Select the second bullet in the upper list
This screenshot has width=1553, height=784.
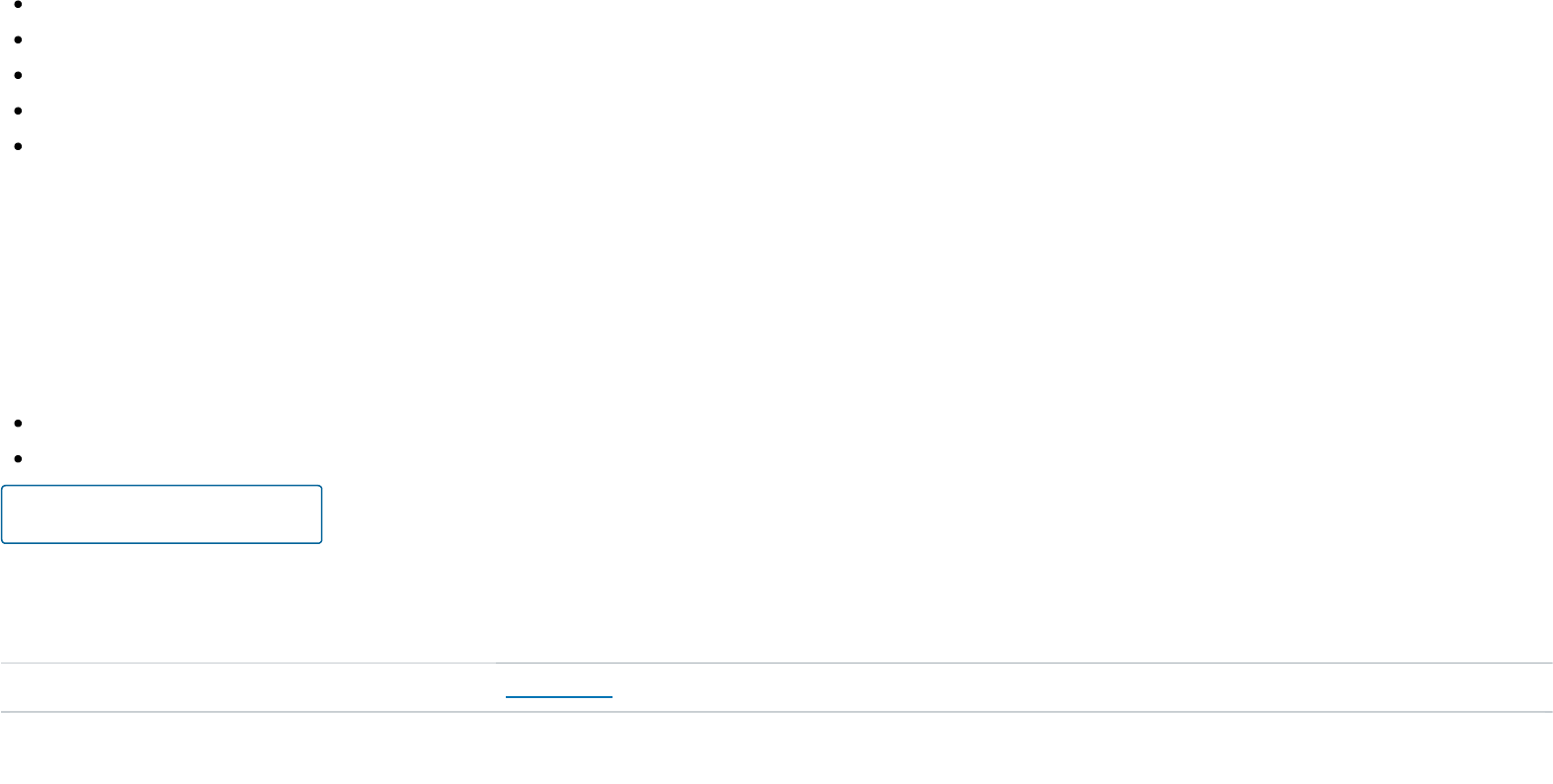coord(20,39)
